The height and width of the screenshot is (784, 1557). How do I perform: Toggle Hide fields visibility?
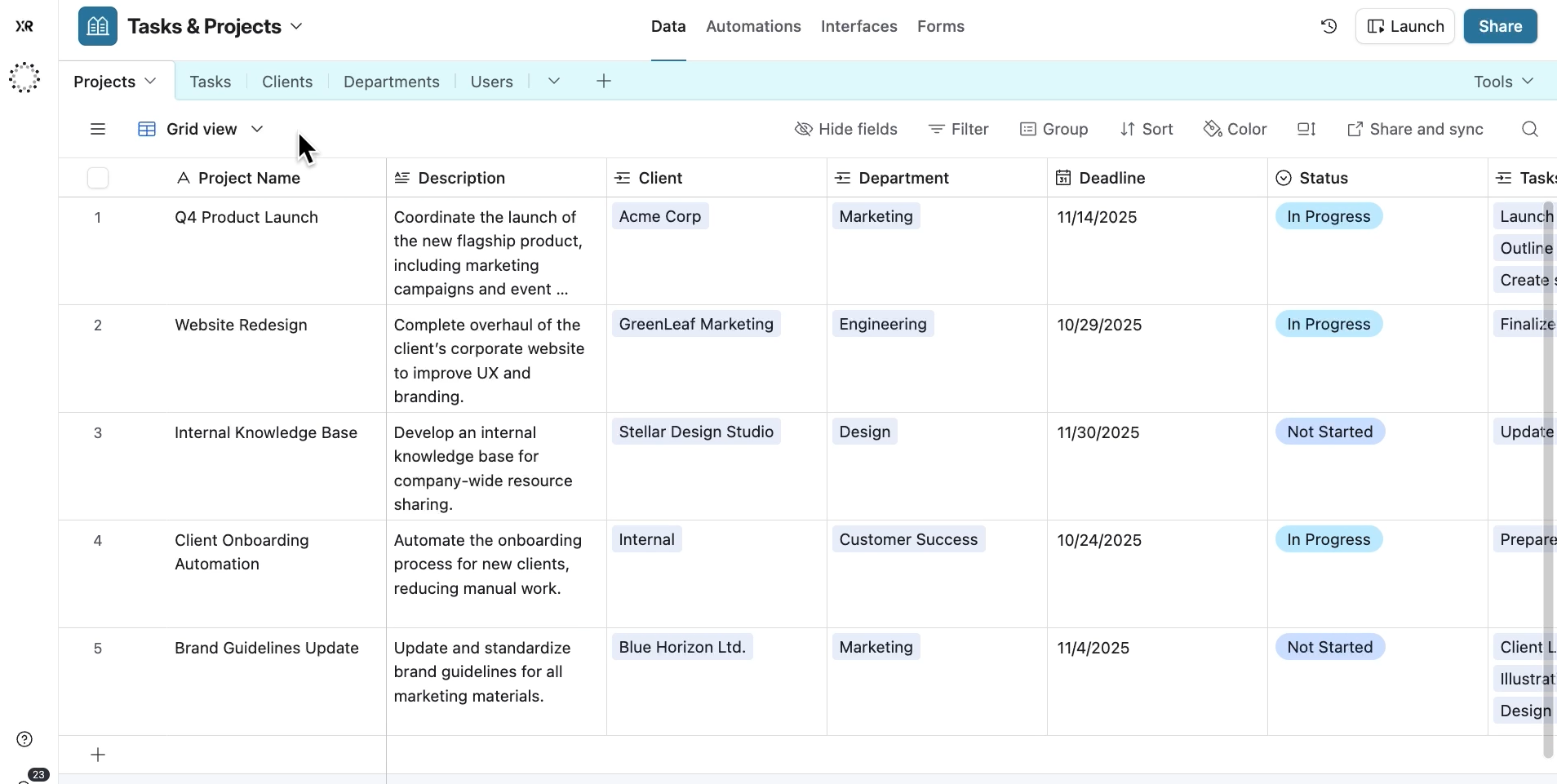[x=847, y=129]
